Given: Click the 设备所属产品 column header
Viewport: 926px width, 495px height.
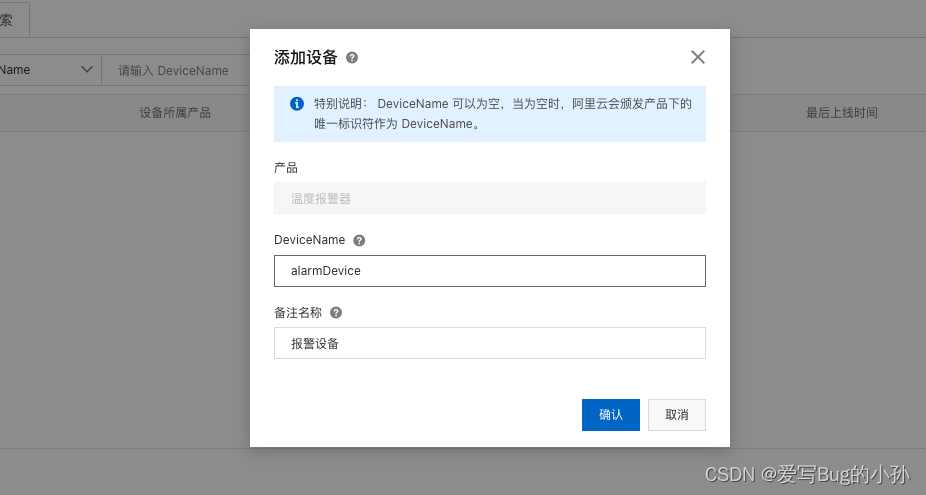Looking at the screenshot, I should (175, 113).
